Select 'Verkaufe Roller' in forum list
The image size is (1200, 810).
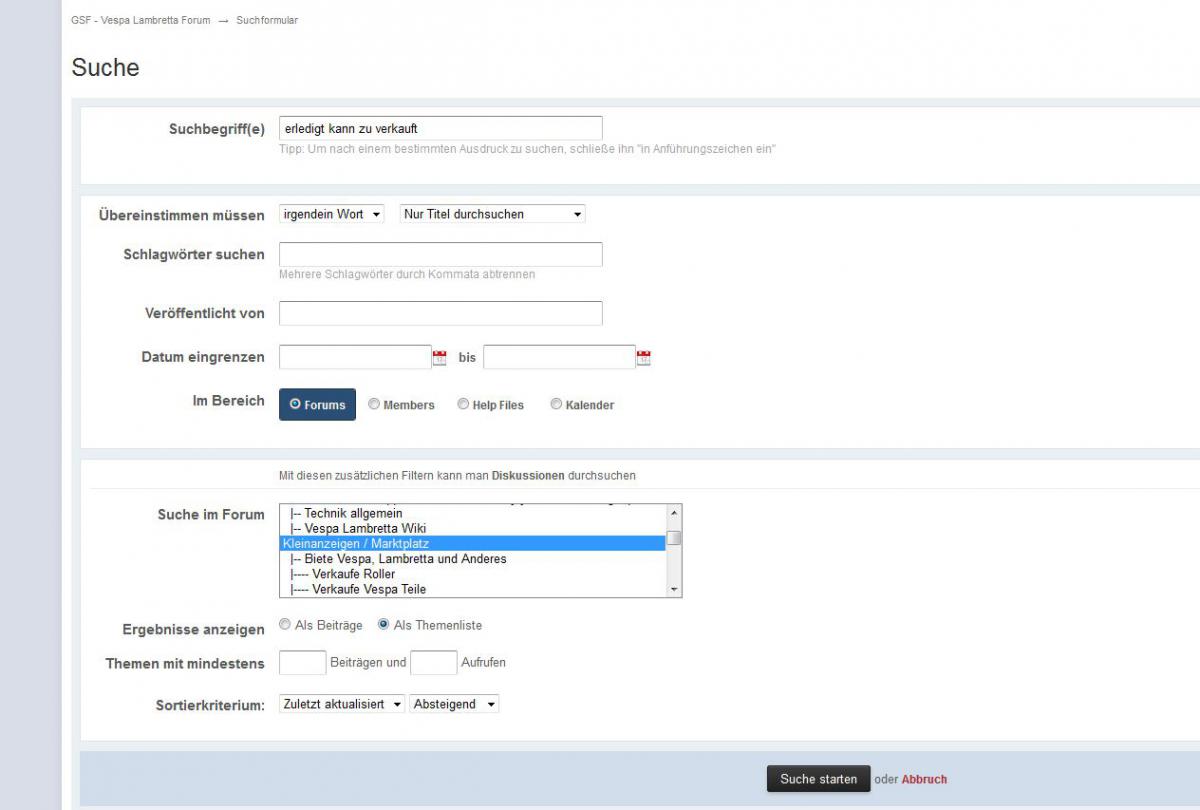pyautogui.click(x=353, y=574)
